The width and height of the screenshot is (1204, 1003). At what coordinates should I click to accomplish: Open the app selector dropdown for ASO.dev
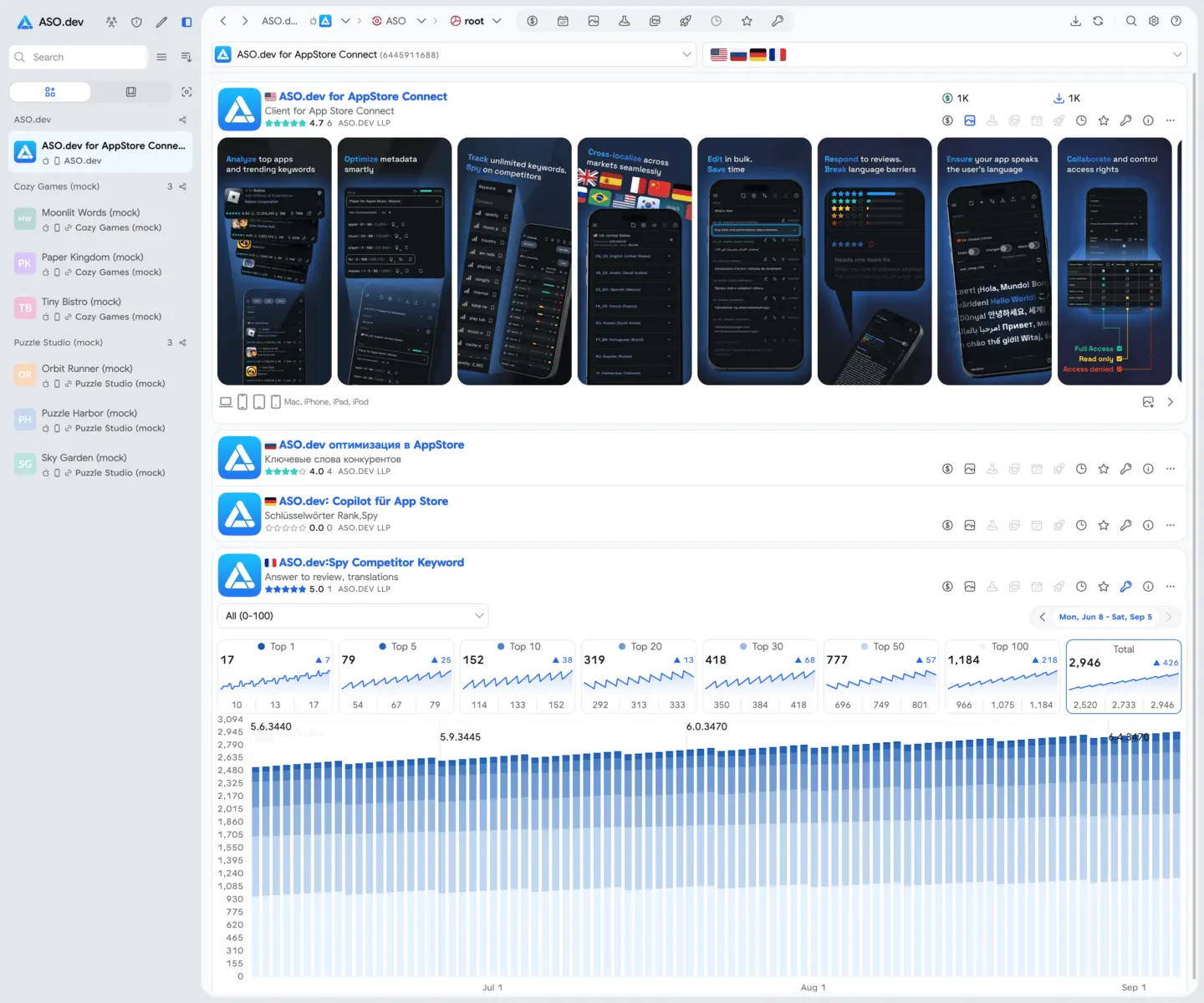pos(454,54)
